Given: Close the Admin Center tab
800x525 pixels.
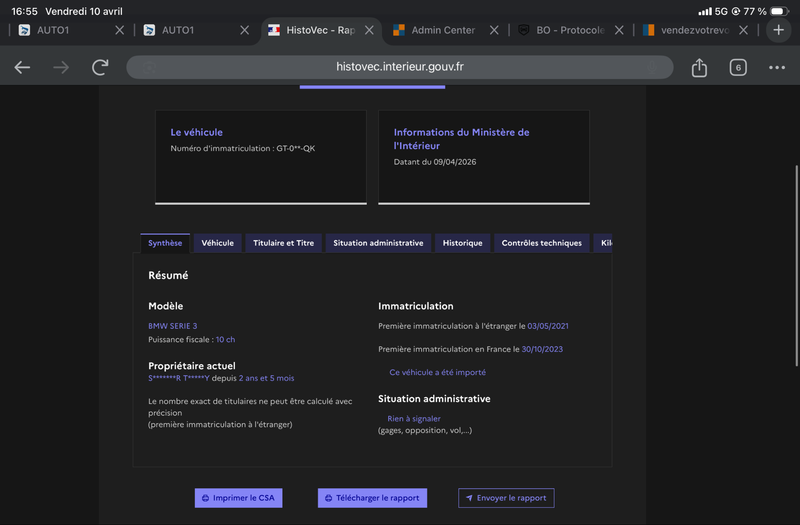Looking at the screenshot, I should (x=494, y=30).
